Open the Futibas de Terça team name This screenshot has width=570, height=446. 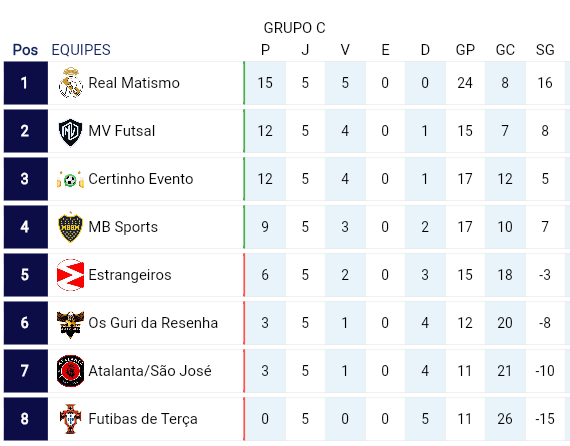click(143, 419)
